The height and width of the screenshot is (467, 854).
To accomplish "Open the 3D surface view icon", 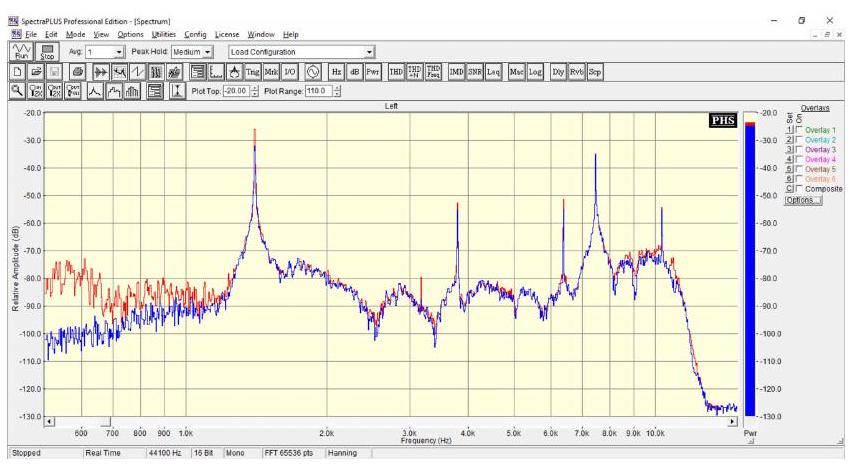I will [x=174, y=72].
